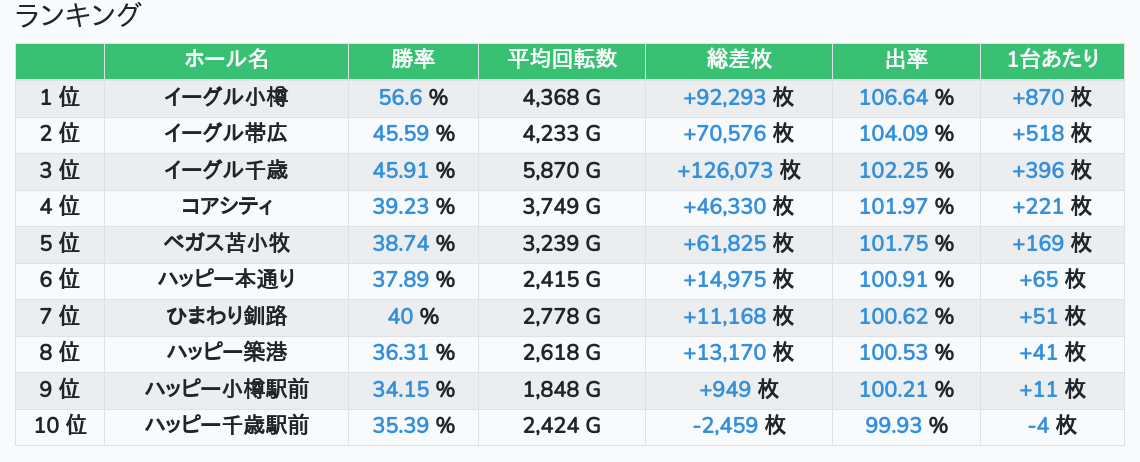The width and height of the screenshot is (1140, 462).
Task: Click the -2,459 negative difference value
Action: pyautogui.click(x=725, y=426)
